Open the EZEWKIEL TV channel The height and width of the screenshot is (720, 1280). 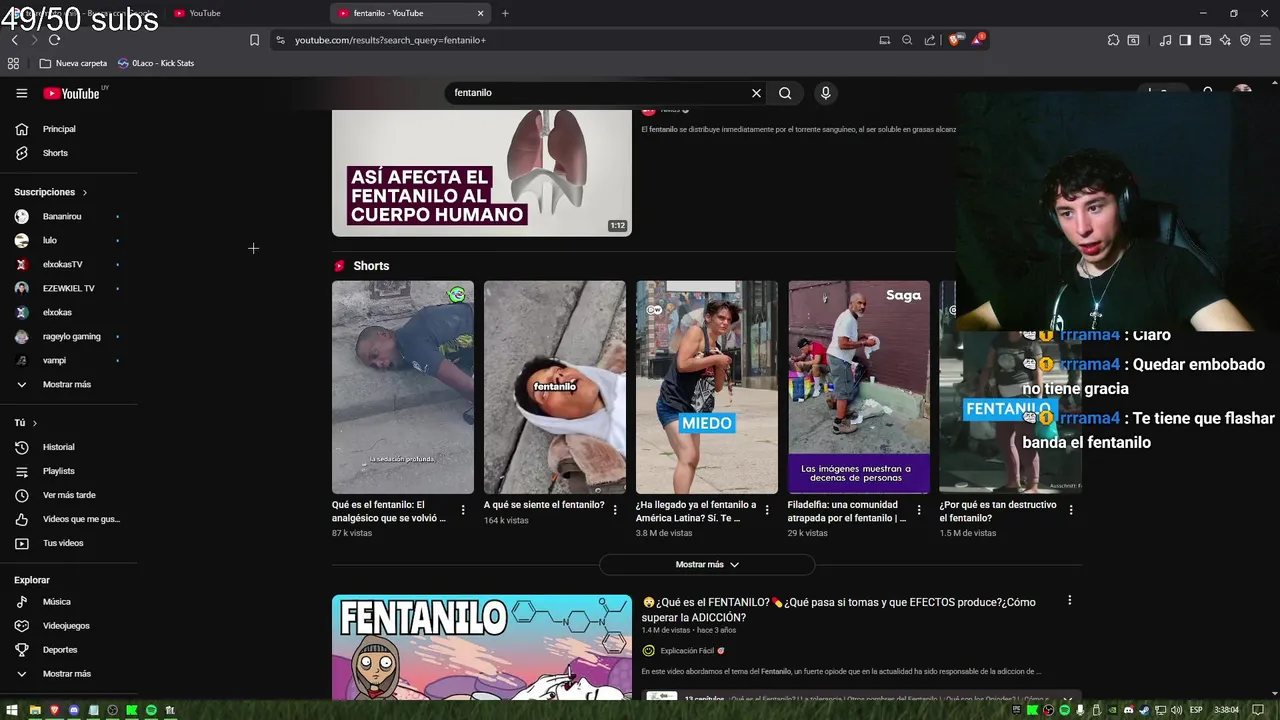[x=68, y=288]
